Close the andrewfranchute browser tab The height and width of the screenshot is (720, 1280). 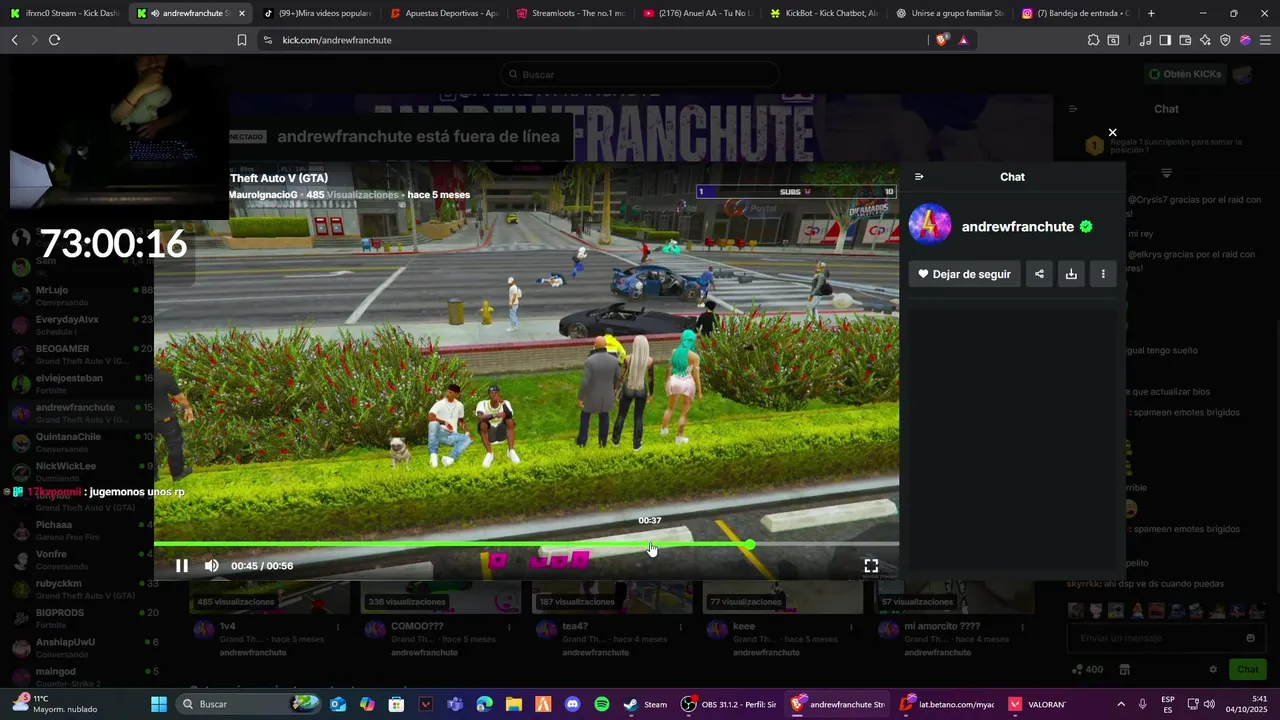[x=241, y=13]
